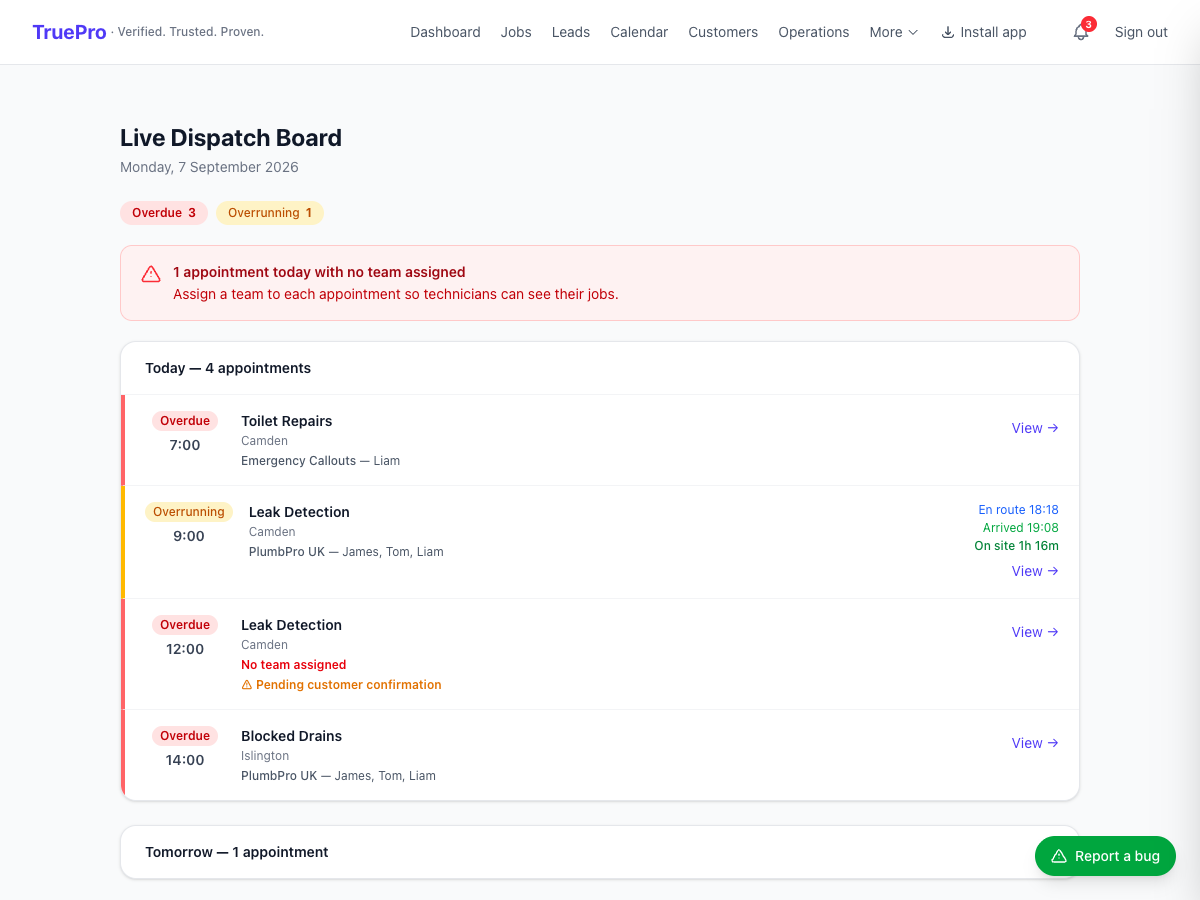
Task: Select the Toilet Repairs title
Action: (x=286, y=421)
